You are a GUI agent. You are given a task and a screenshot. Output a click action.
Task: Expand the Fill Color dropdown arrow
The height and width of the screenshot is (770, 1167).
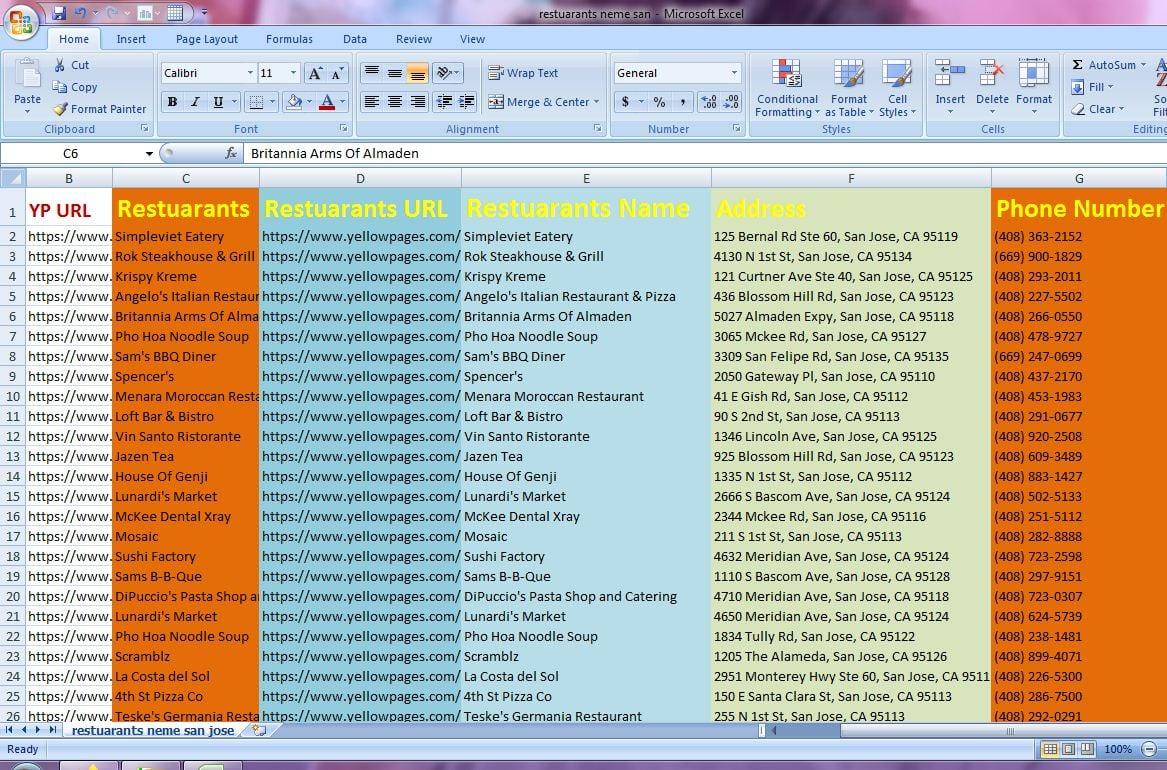click(307, 102)
